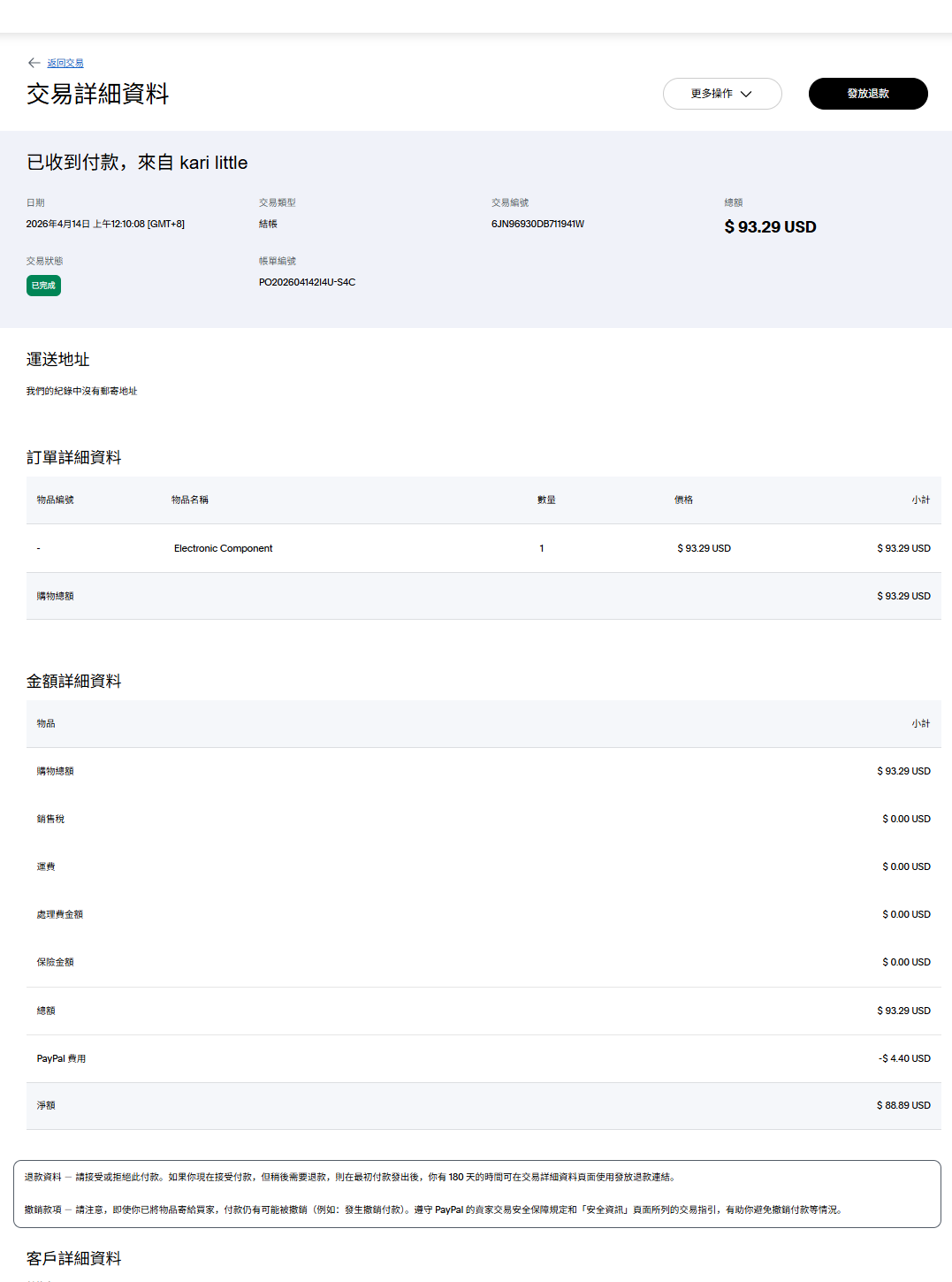Click the 價格 column header
Screen dimensions: 952x1282
coord(683,500)
